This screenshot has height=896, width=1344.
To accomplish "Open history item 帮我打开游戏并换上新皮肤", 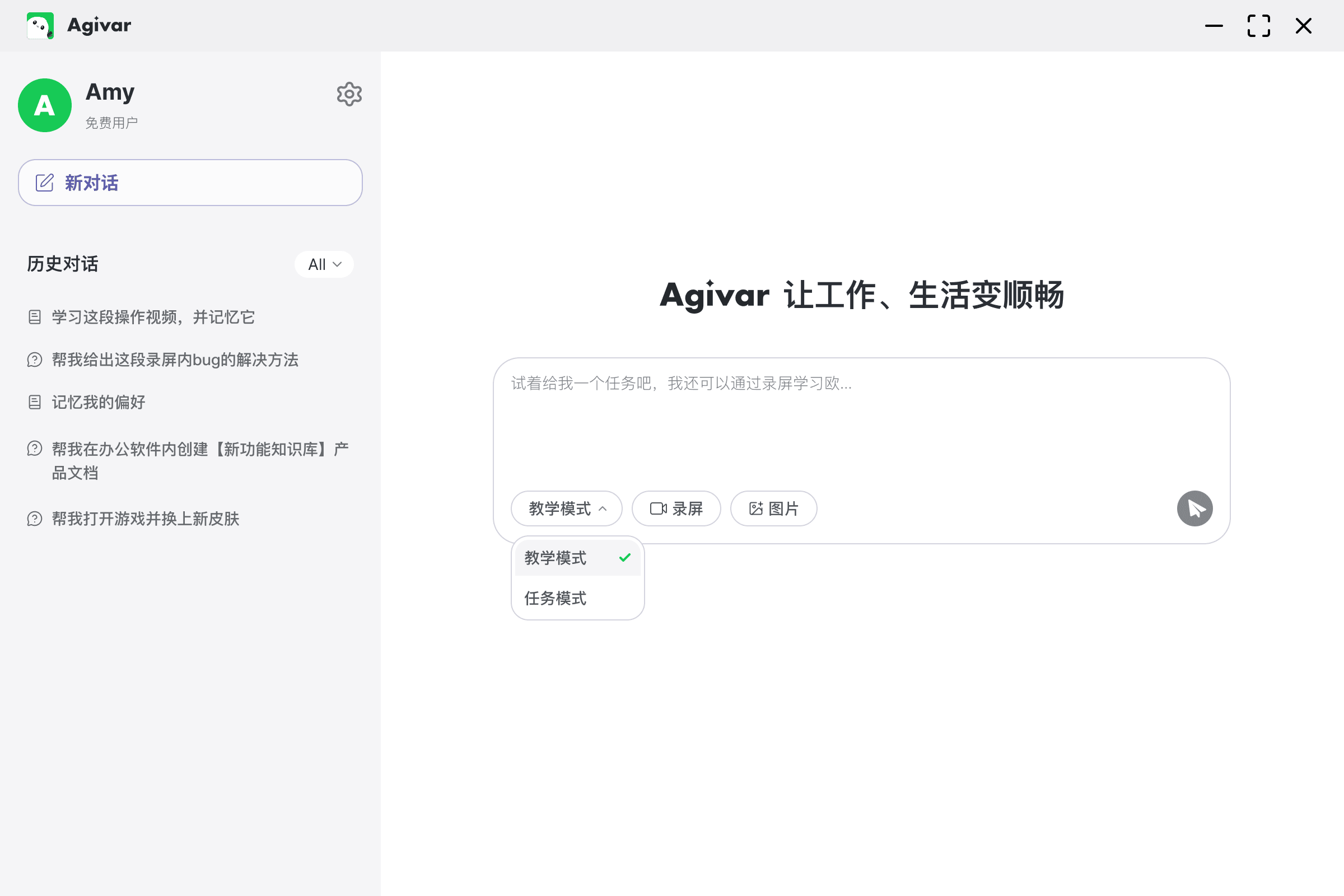I will tap(146, 519).
